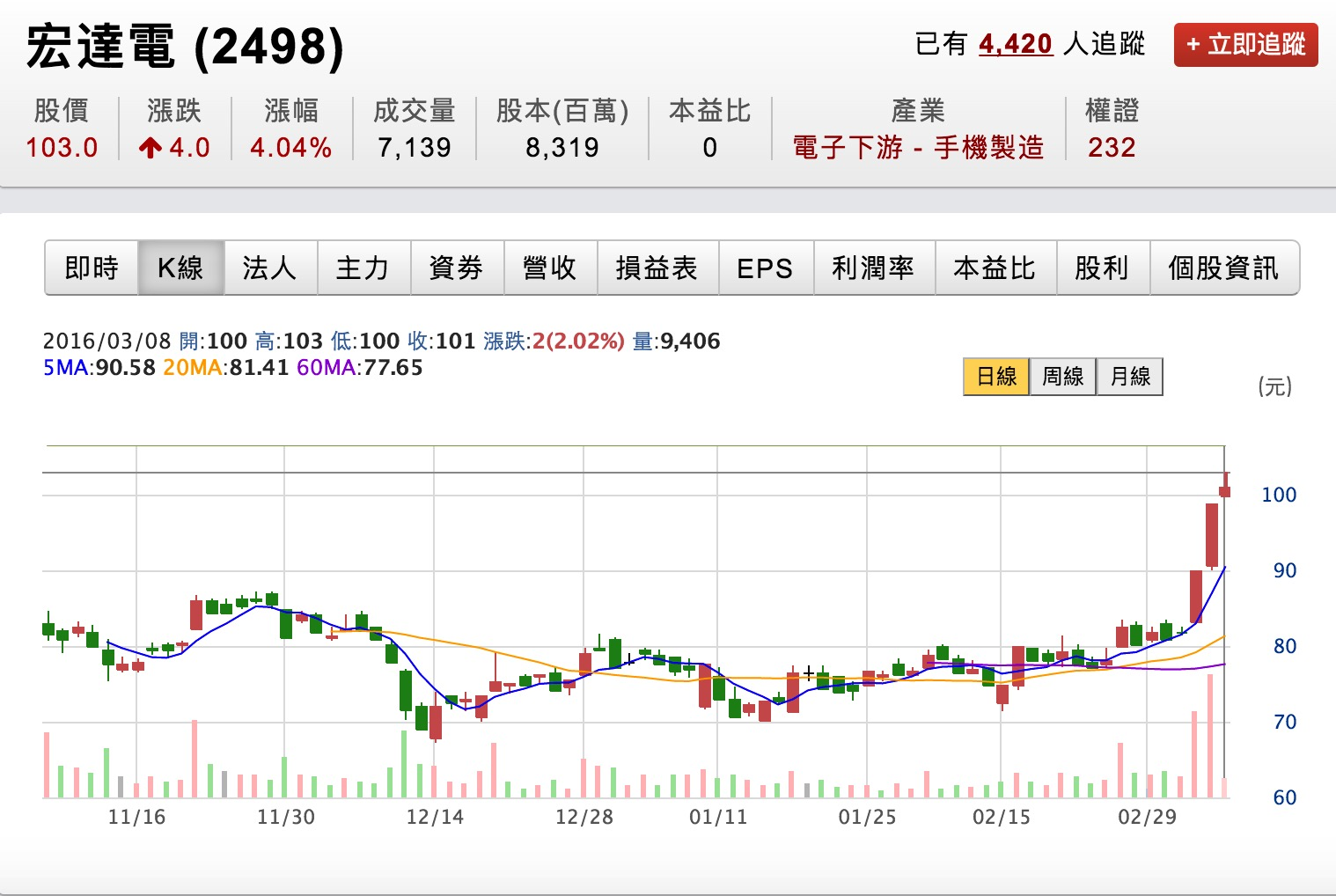
Task: Select the 利潤率 tab
Action: [873, 268]
